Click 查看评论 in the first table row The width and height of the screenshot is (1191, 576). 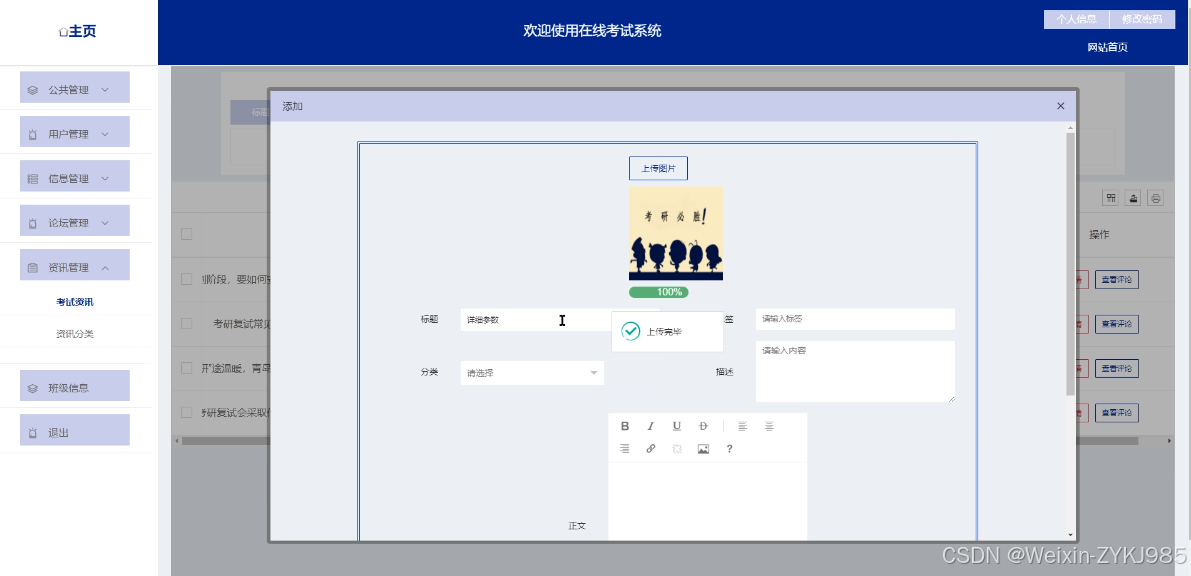(1117, 280)
